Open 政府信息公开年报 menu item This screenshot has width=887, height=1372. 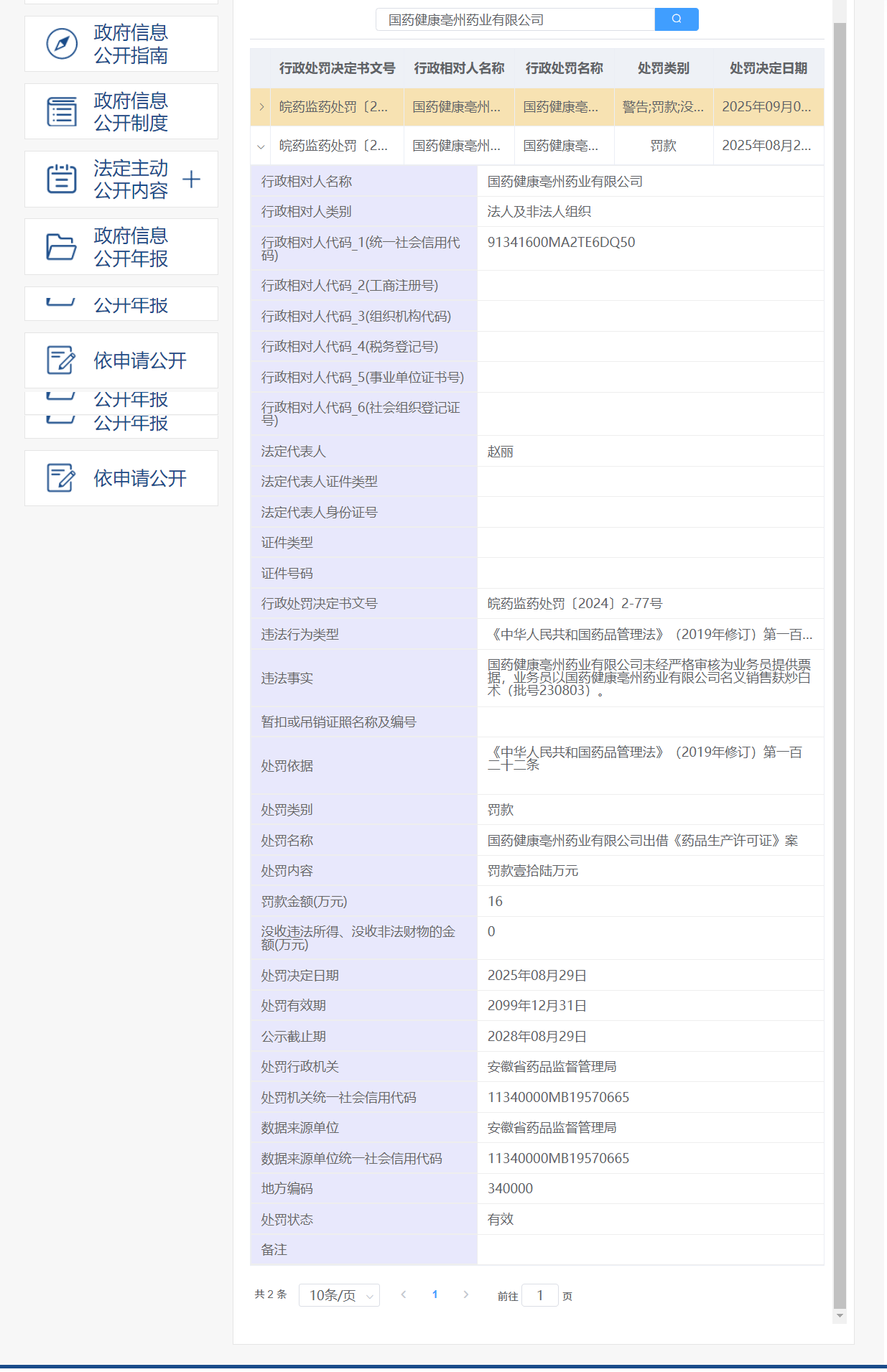pyautogui.click(x=121, y=246)
